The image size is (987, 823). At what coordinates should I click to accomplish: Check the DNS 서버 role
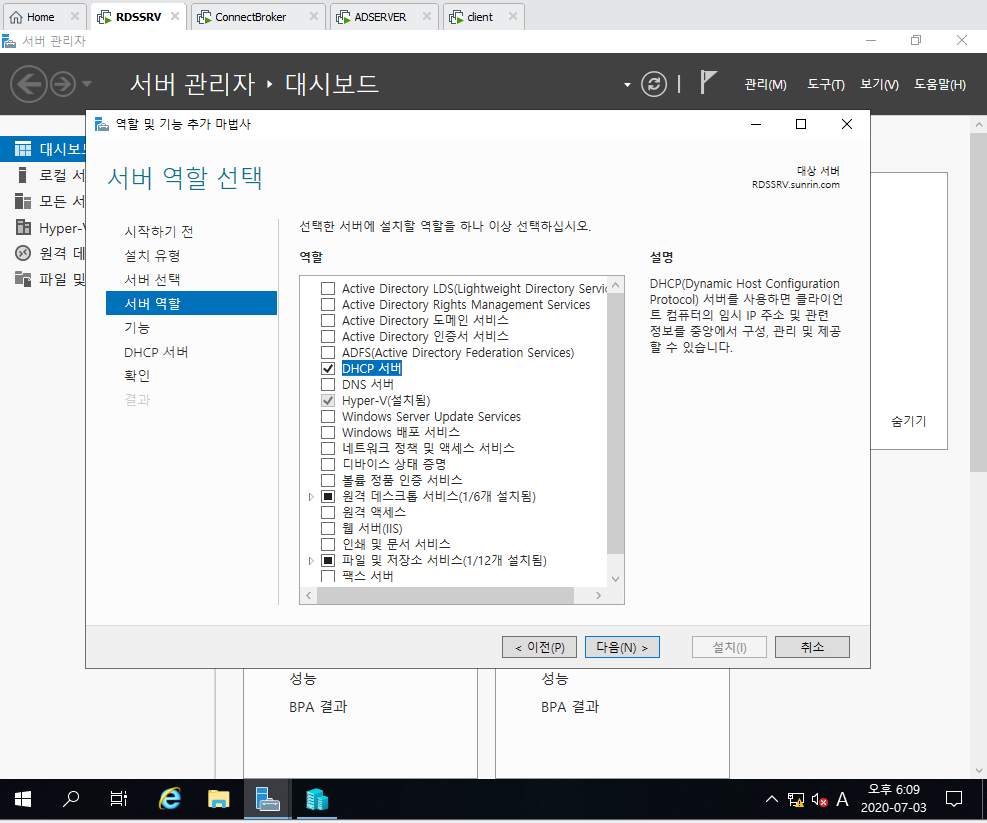coord(328,384)
